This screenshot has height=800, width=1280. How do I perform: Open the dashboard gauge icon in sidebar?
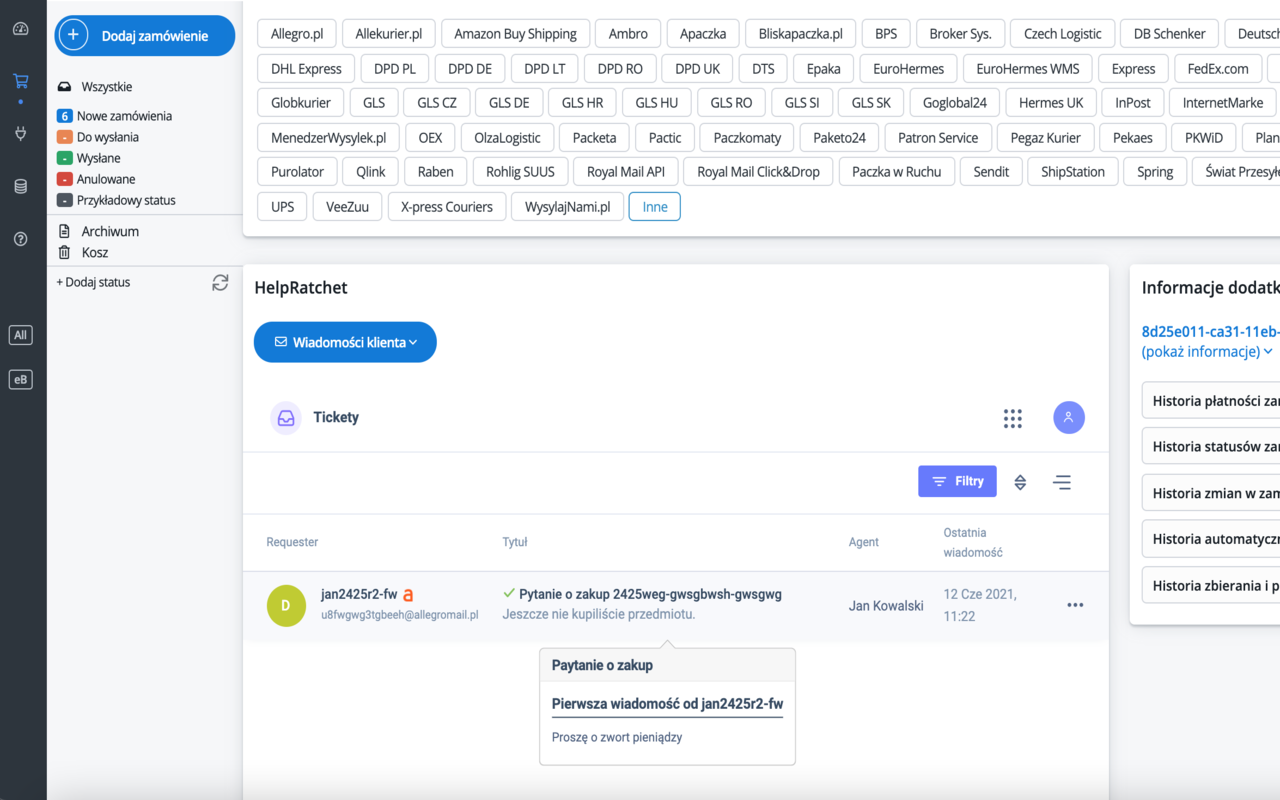point(20,29)
